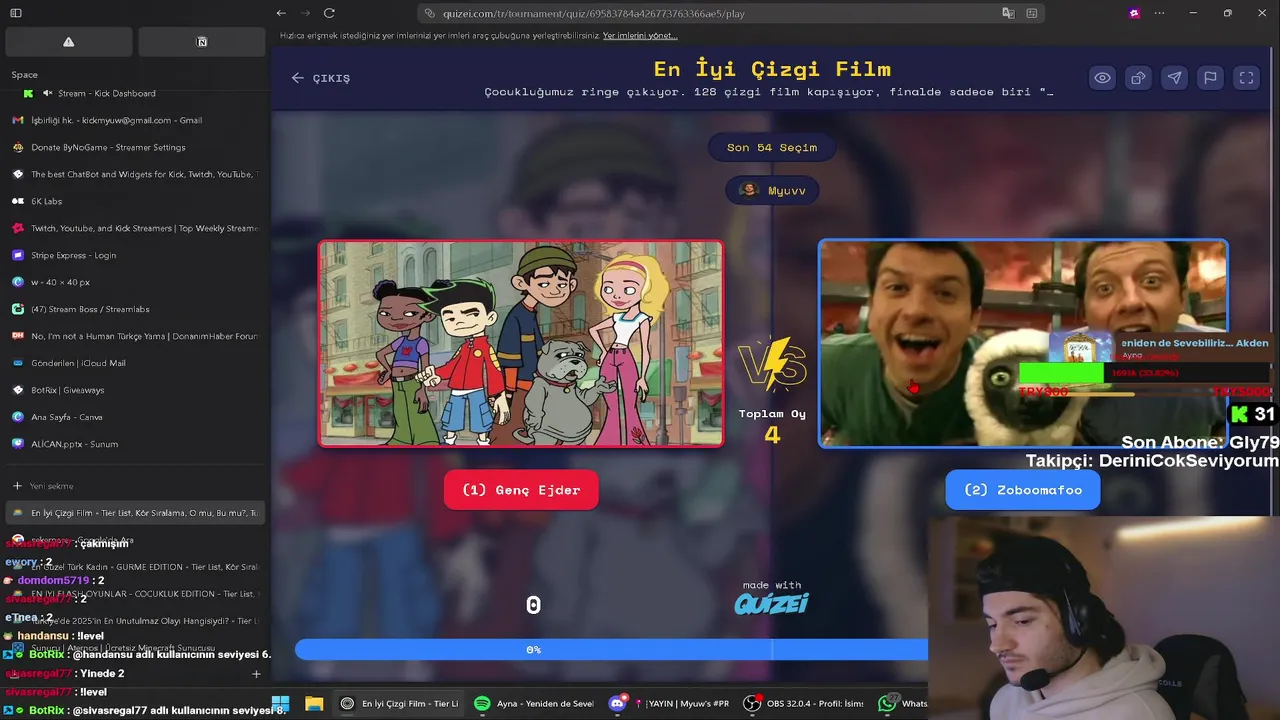This screenshot has height=720, width=1280.
Task: Click the quiz title En İyi Çizgi Film
Action: pyautogui.click(x=772, y=69)
